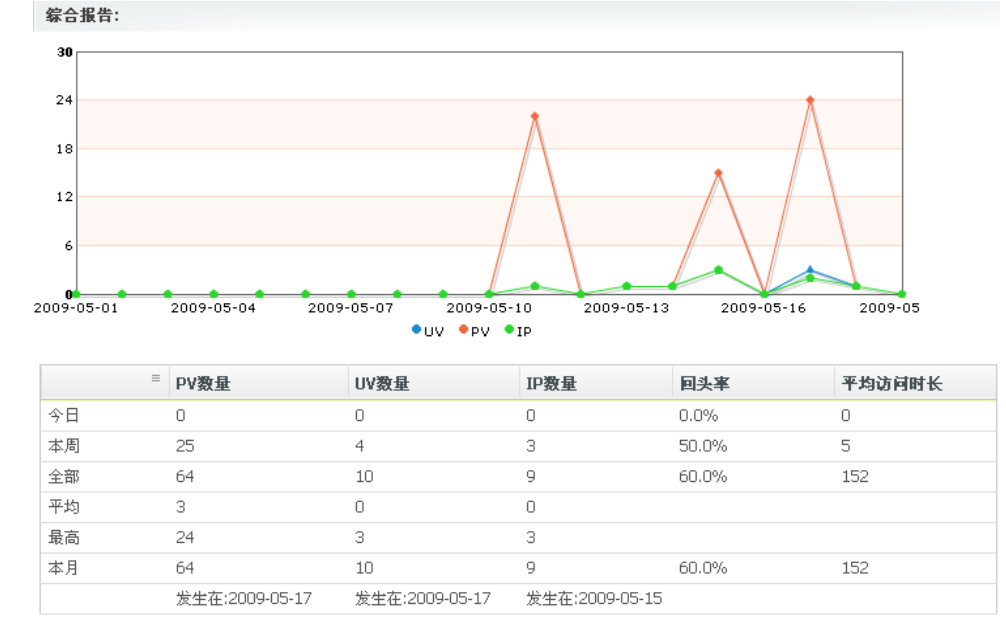Click the PV data point at value 15
Screen dimensions: 1006x623
(719, 173)
